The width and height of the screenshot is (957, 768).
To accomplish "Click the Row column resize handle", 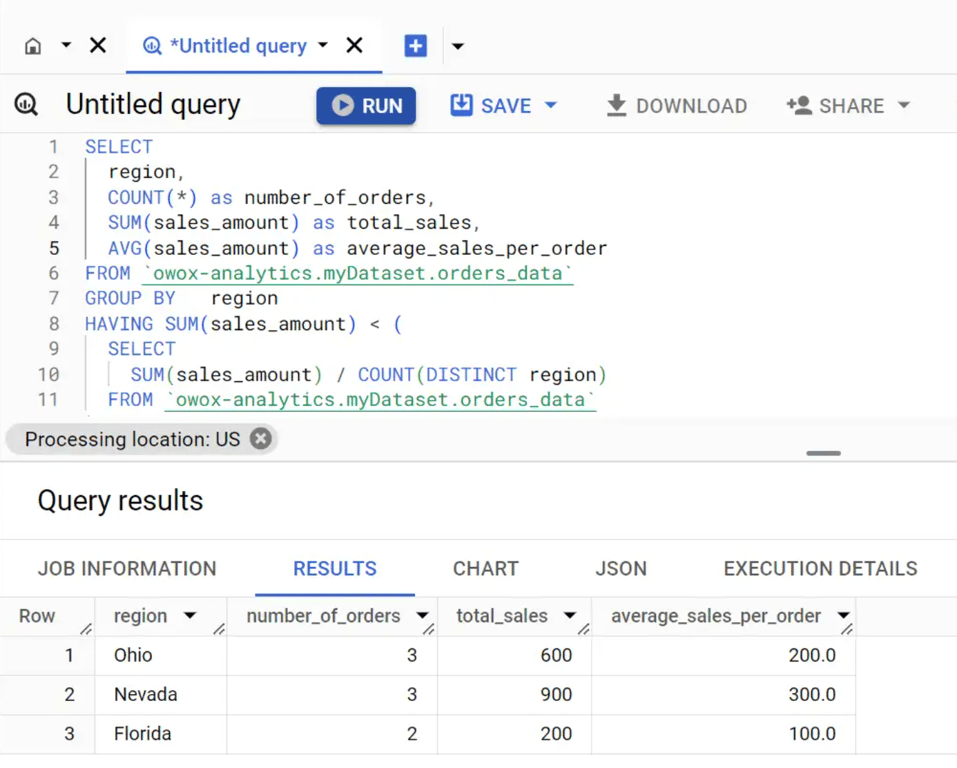I will point(86,629).
